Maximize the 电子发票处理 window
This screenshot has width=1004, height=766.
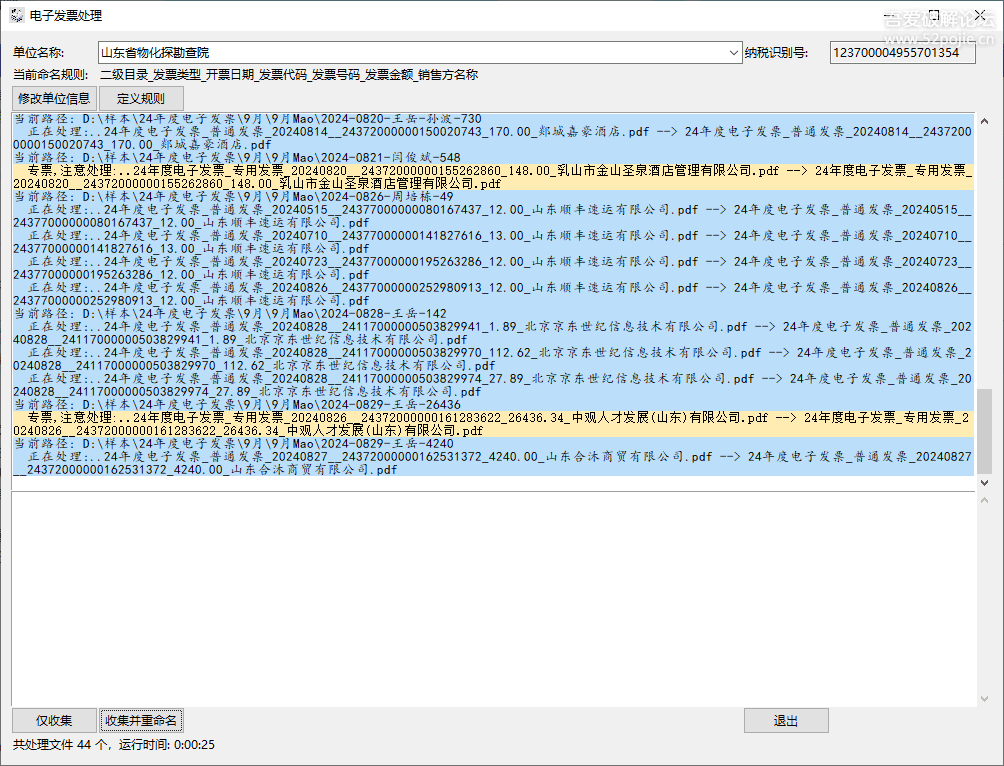coord(933,16)
